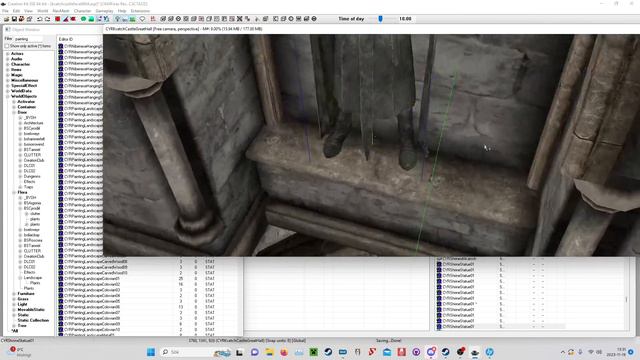640x360 pixels.
Task: Click the redo arrow toolbar icon
Action: [47, 19]
